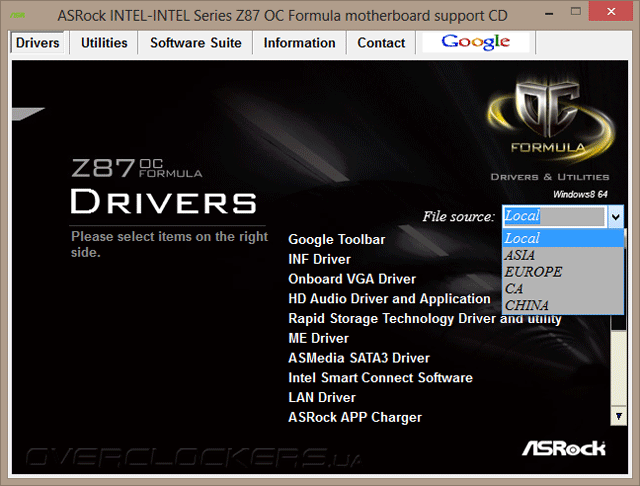The width and height of the screenshot is (640, 486).
Task: Select INF Driver
Action: click(x=319, y=259)
